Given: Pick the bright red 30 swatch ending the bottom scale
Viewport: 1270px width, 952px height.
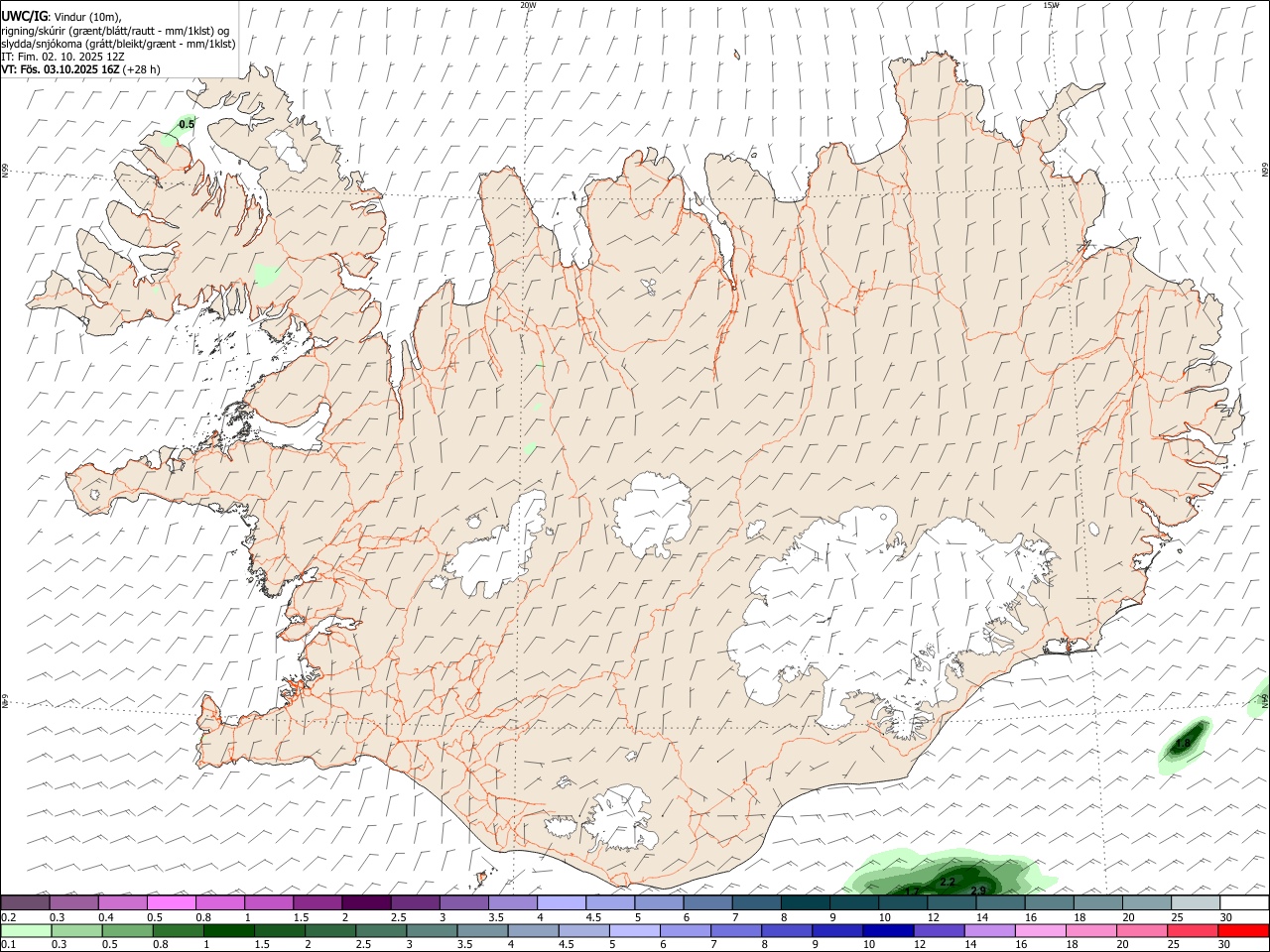Looking at the screenshot, I should (1244, 931).
